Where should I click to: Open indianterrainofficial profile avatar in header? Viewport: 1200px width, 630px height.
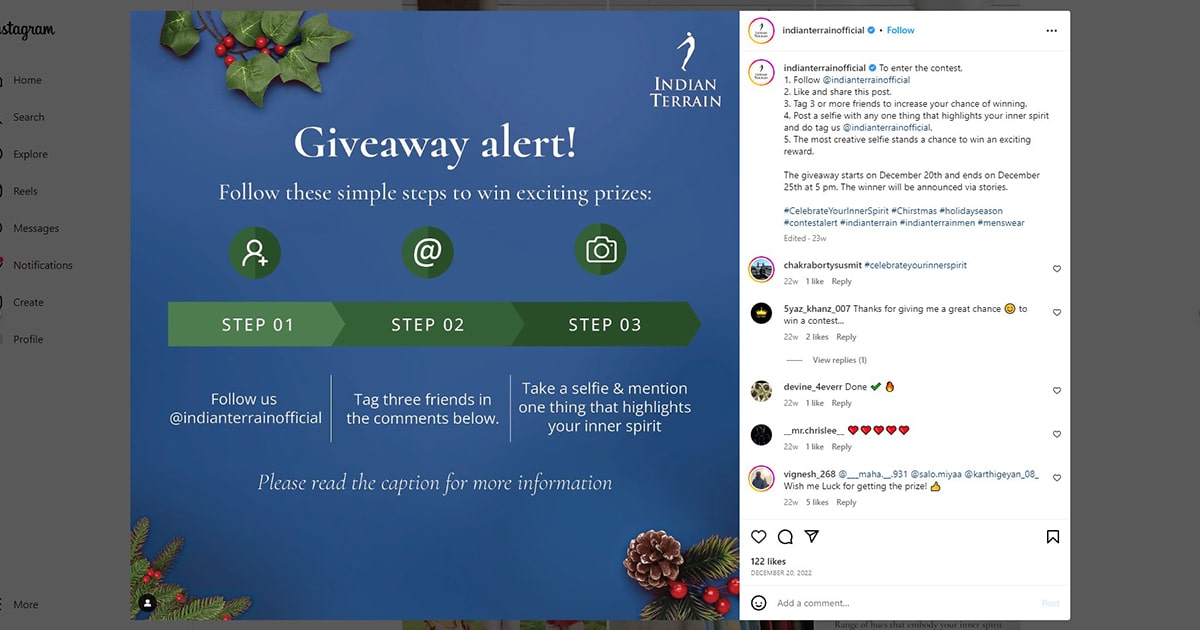tap(762, 30)
